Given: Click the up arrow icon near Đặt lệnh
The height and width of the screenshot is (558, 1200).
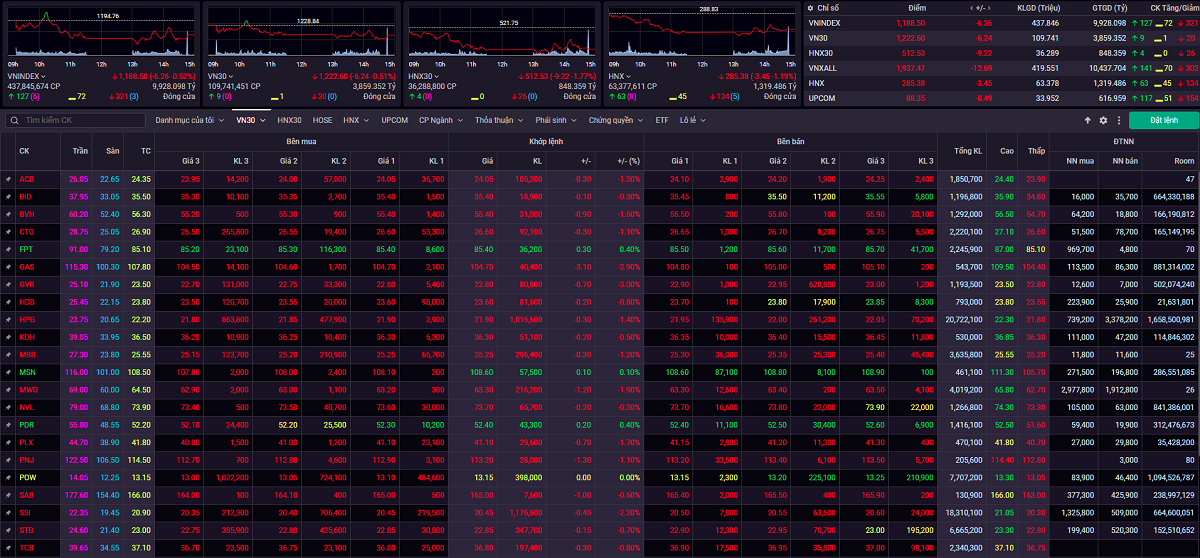Looking at the screenshot, I should pos(1088,120).
